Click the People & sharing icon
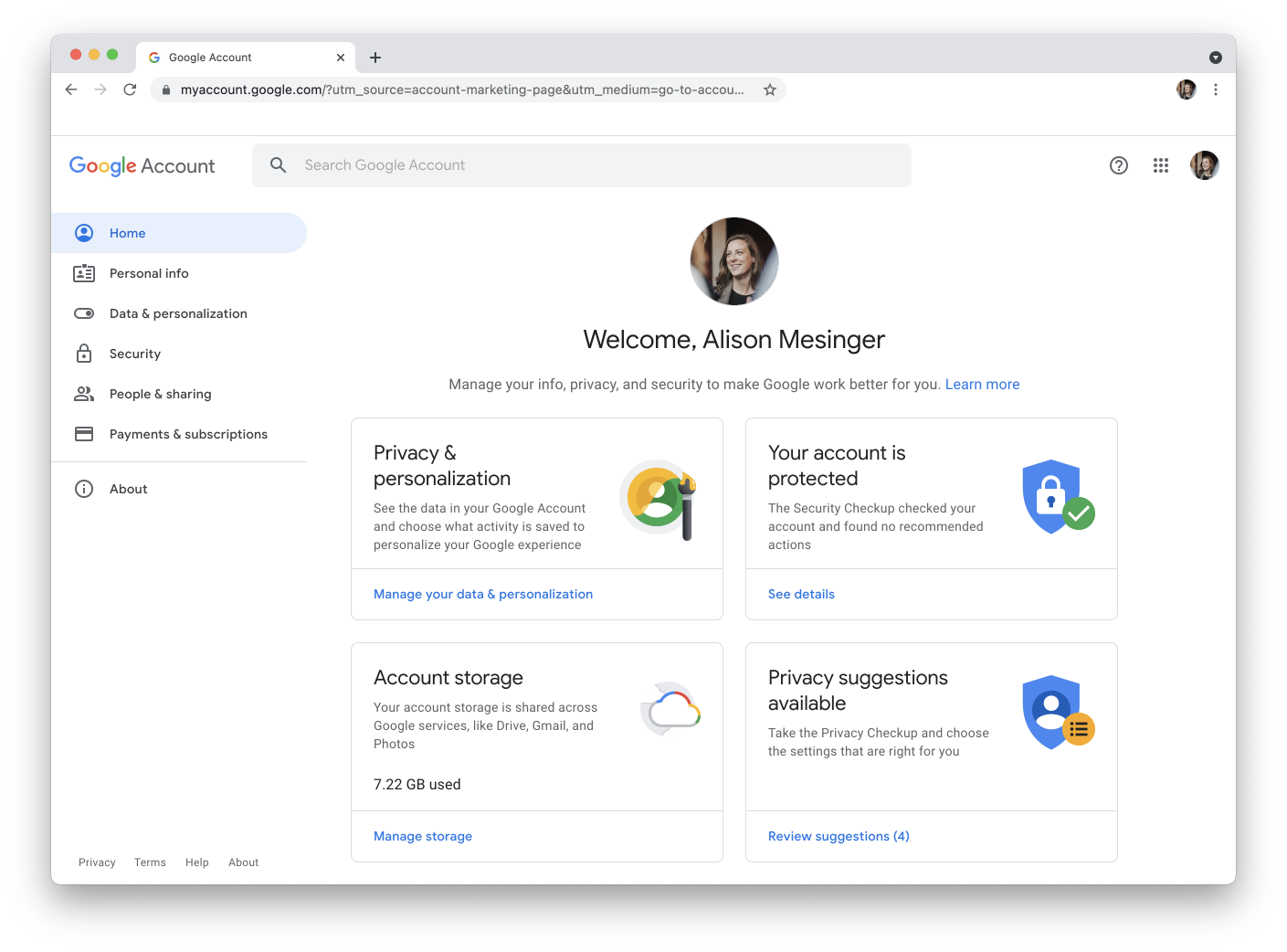This screenshot has height=952, width=1287. tap(84, 394)
